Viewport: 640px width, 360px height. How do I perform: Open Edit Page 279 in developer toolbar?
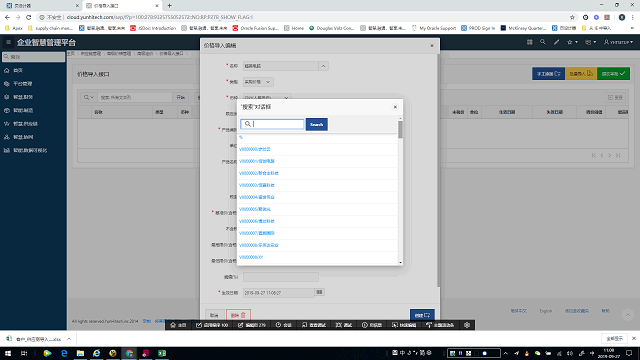[251, 325]
